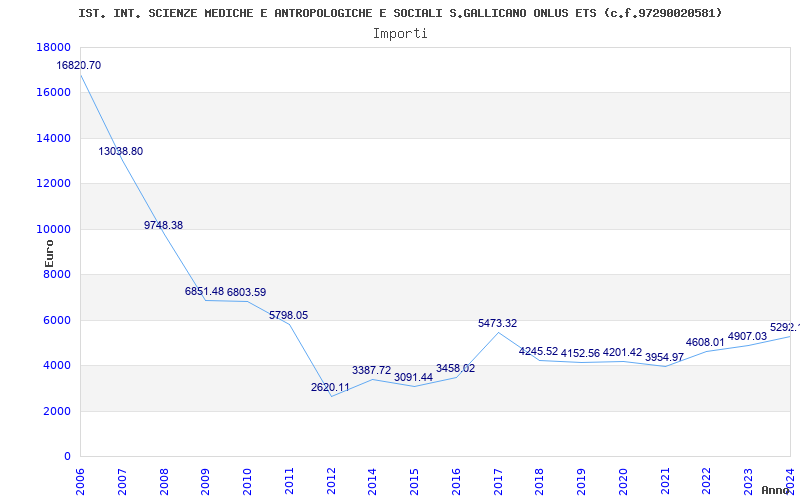Click the 3458.02 data label
This screenshot has width=800, height=500.
pyautogui.click(x=455, y=368)
